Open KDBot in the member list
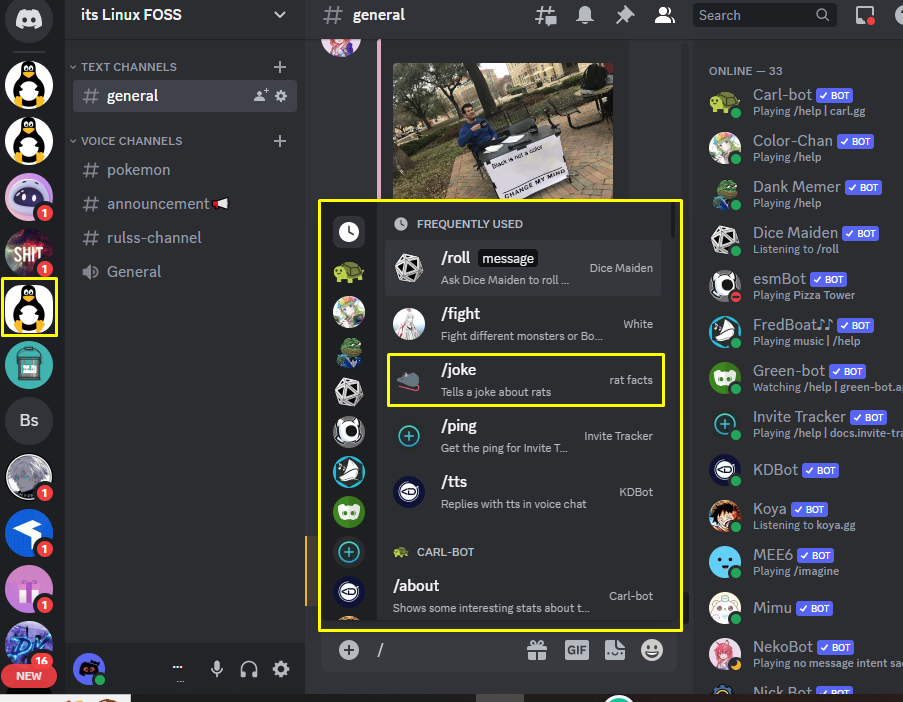This screenshot has width=903, height=702. (805, 470)
